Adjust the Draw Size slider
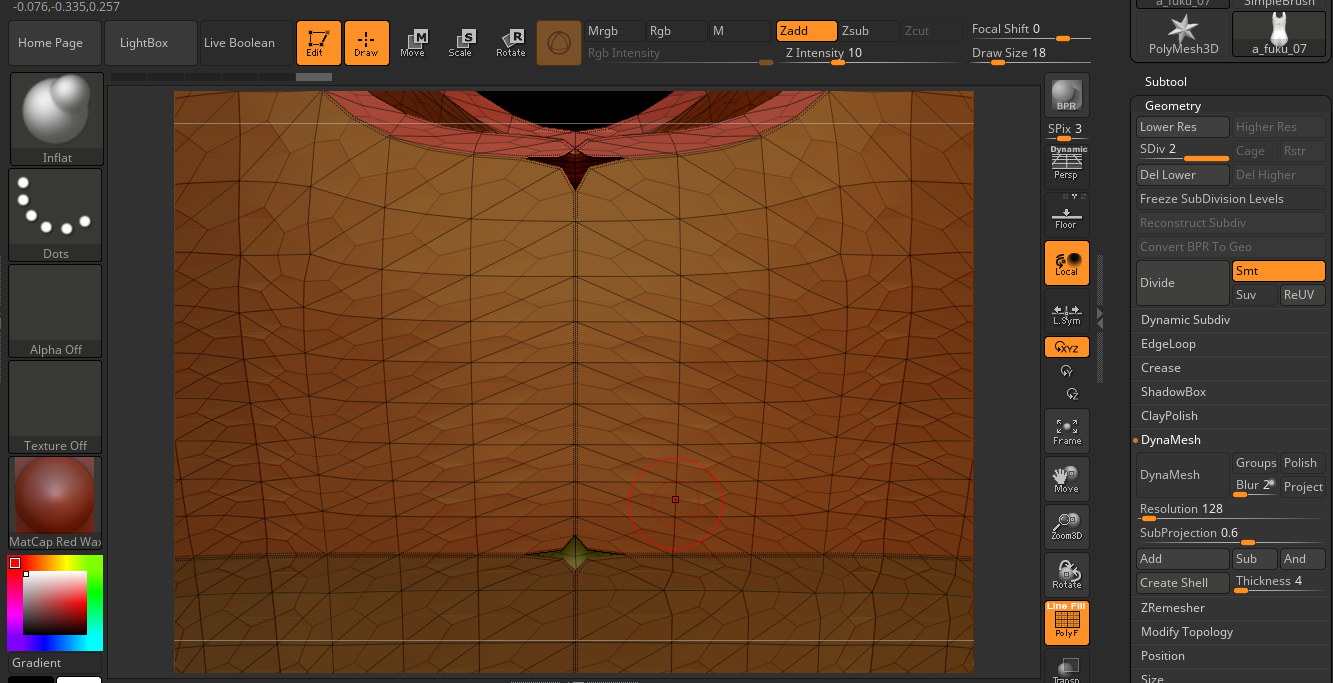 click(x=1032, y=54)
